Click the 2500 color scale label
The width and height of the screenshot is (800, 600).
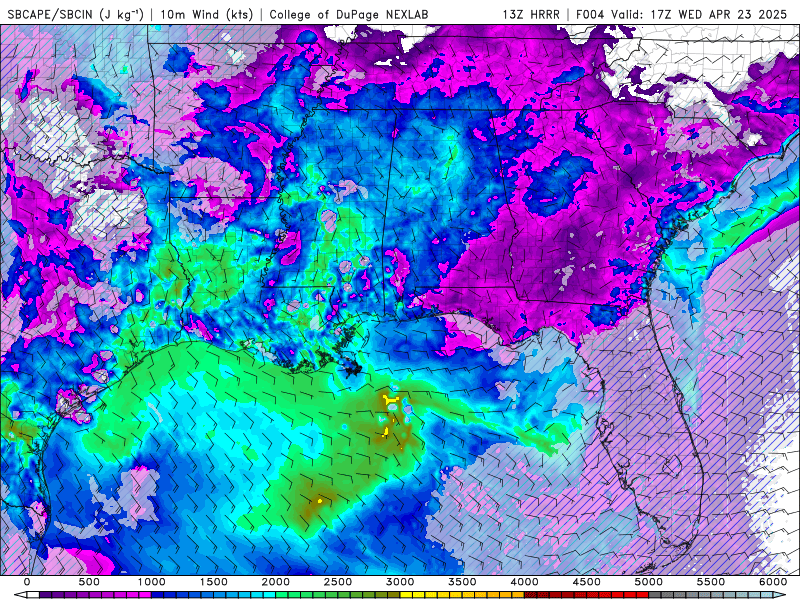pos(338,582)
